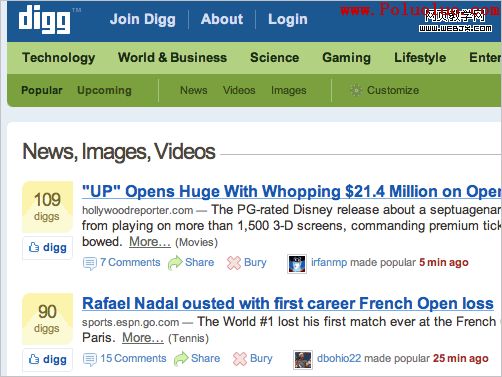Expand More… link on UP story
Screen dimensions: 502x377
[x=150, y=242]
